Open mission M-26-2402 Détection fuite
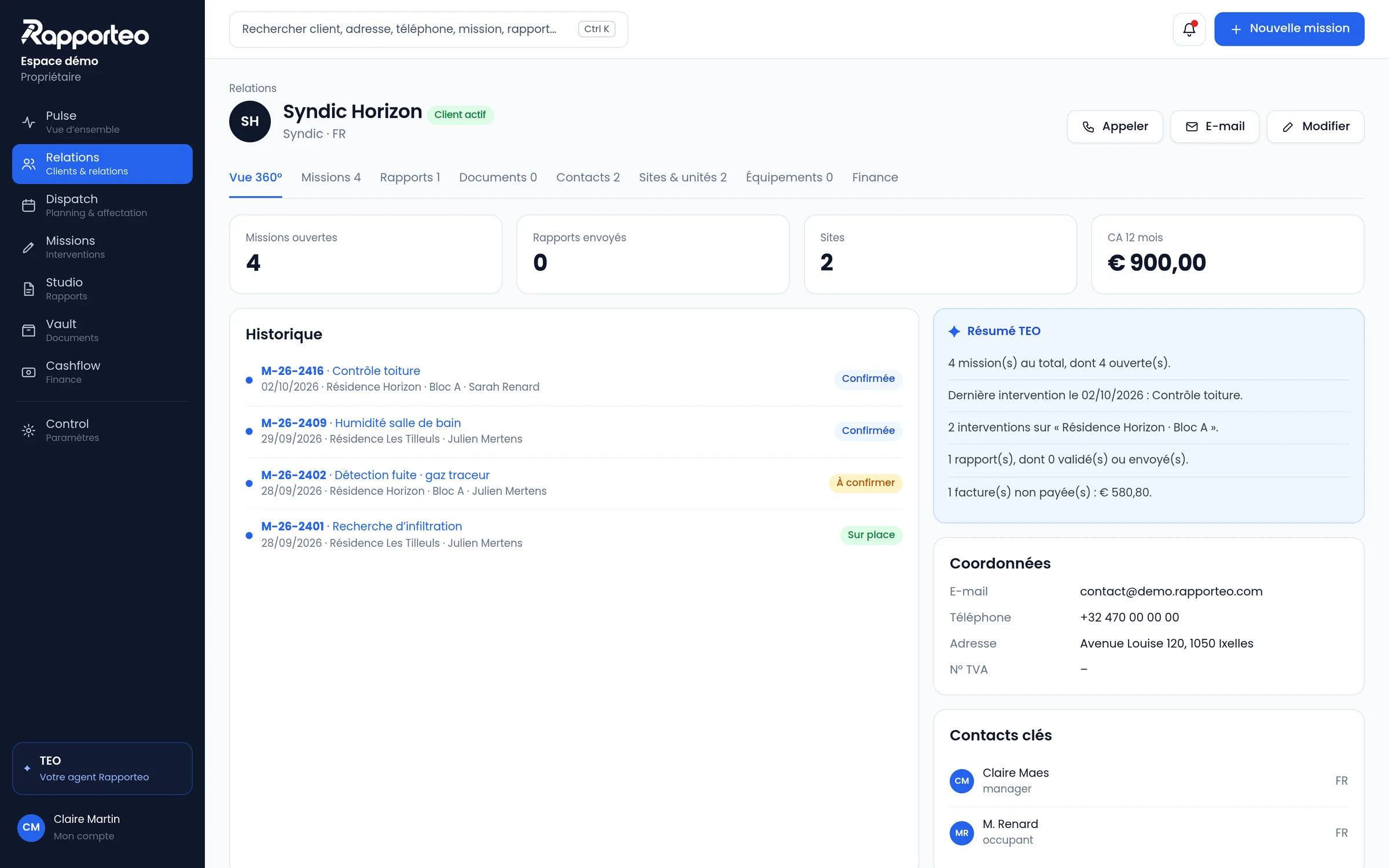Image resolution: width=1389 pixels, height=868 pixels. click(x=375, y=475)
